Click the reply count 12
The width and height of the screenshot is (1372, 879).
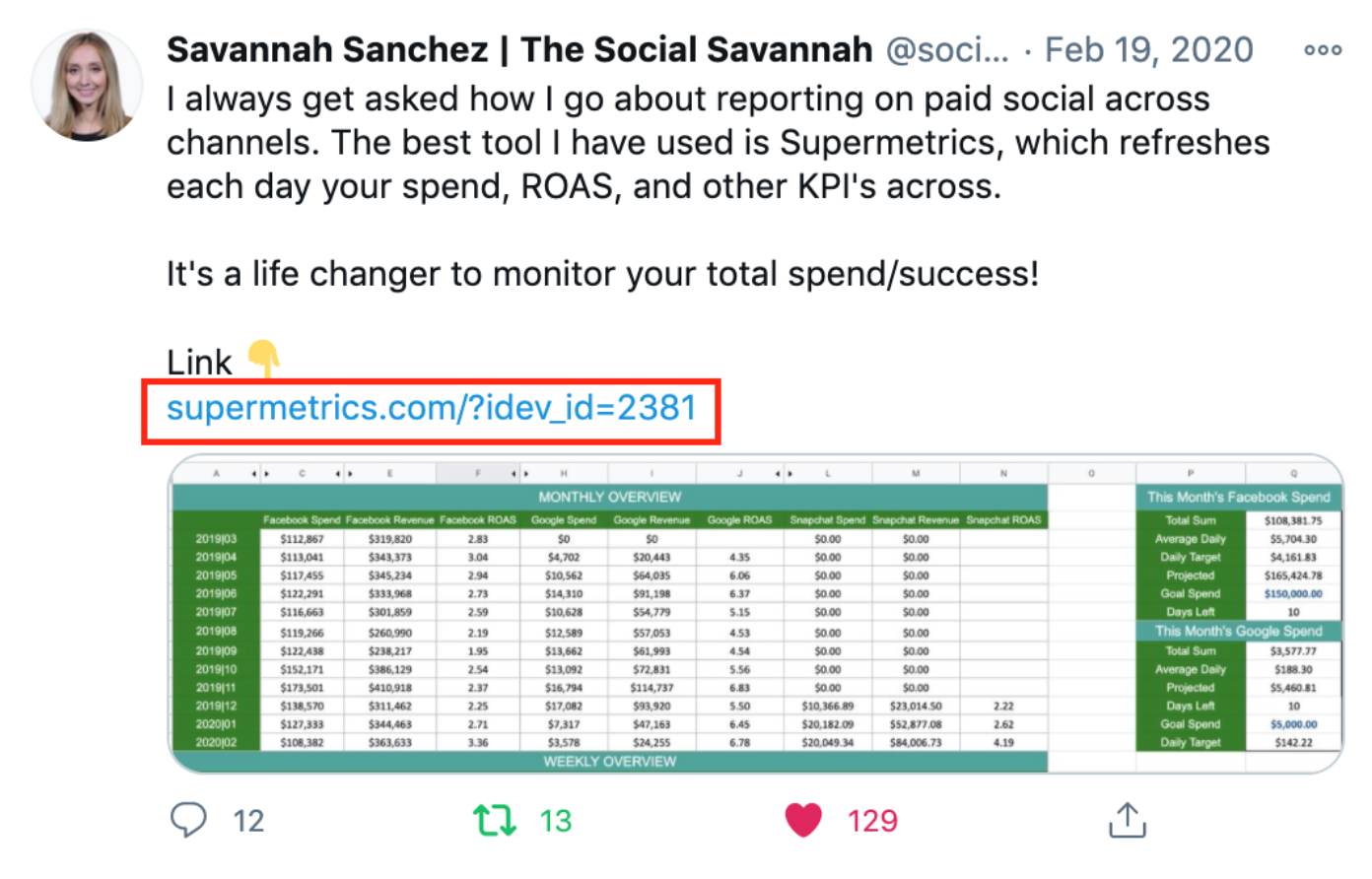click(248, 821)
